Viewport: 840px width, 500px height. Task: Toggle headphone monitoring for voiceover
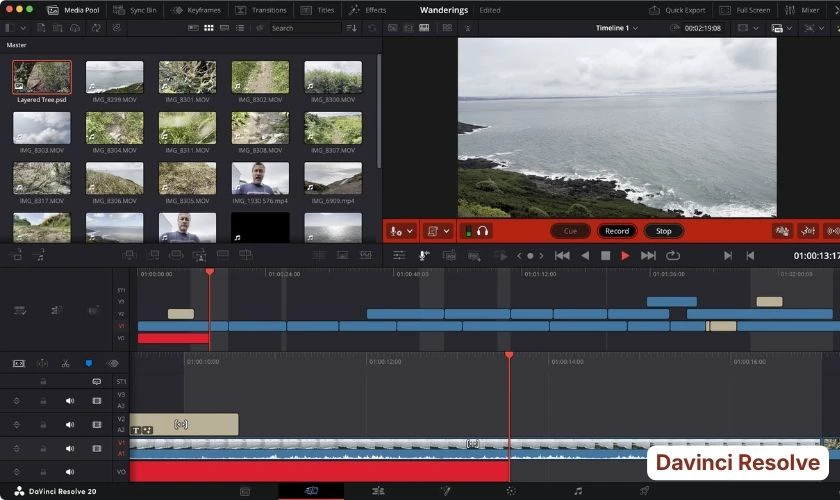(x=483, y=231)
